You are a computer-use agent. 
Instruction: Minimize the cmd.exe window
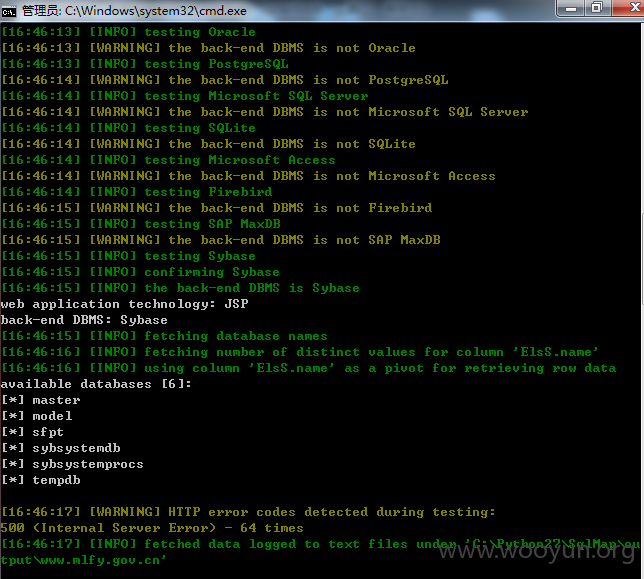[x=571, y=8]
